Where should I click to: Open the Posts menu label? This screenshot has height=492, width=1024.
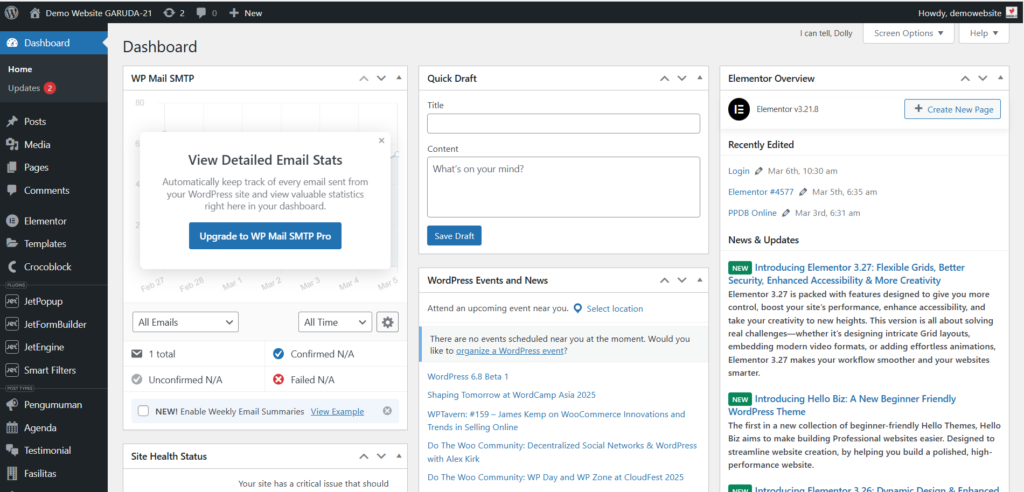point(35,122)
